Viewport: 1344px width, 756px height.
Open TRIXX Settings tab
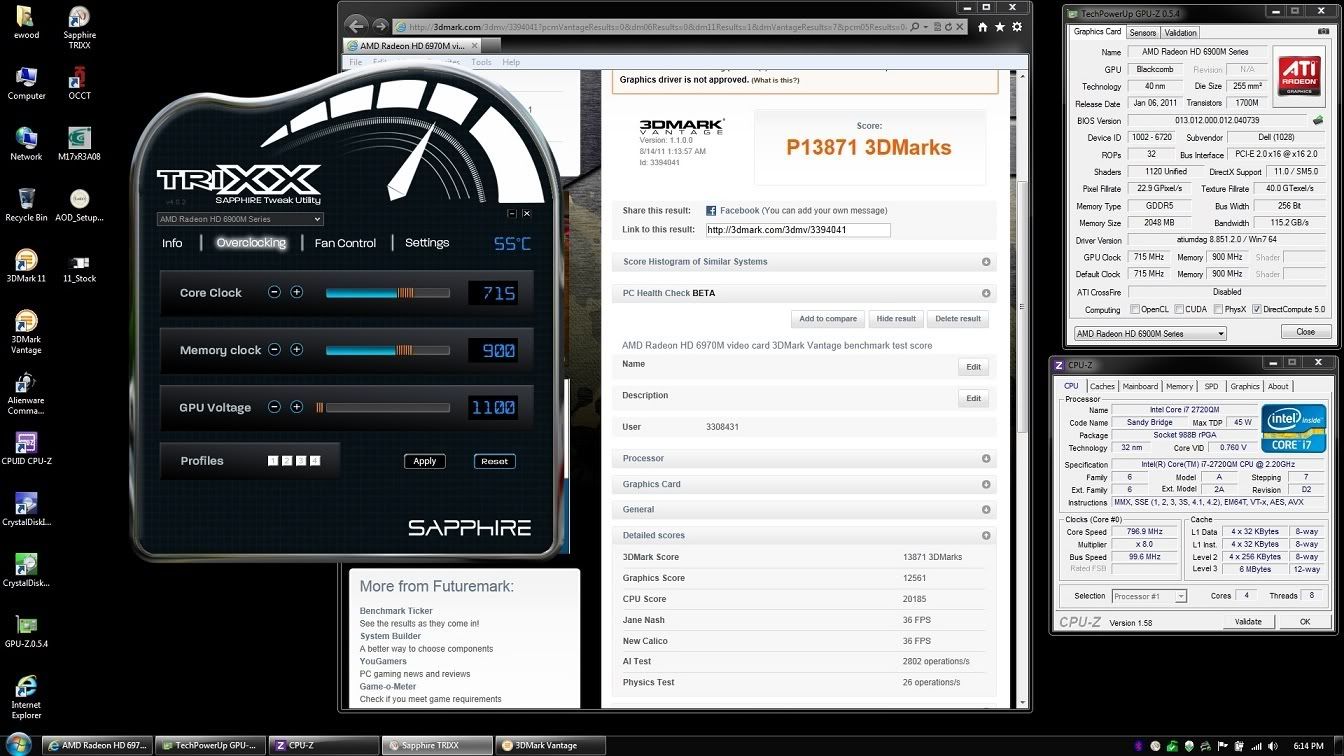[427, 243]
